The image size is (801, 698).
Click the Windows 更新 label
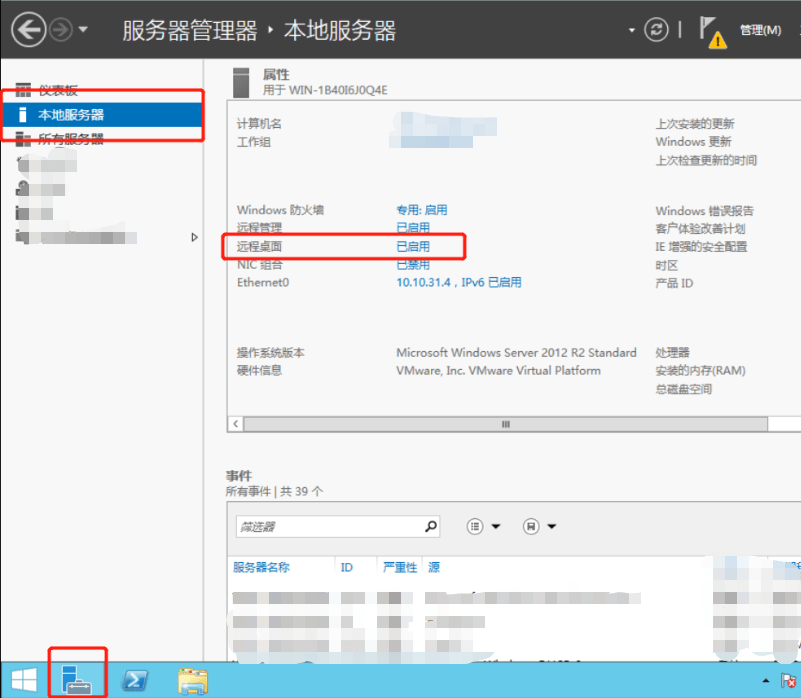(x=693, y=142)
